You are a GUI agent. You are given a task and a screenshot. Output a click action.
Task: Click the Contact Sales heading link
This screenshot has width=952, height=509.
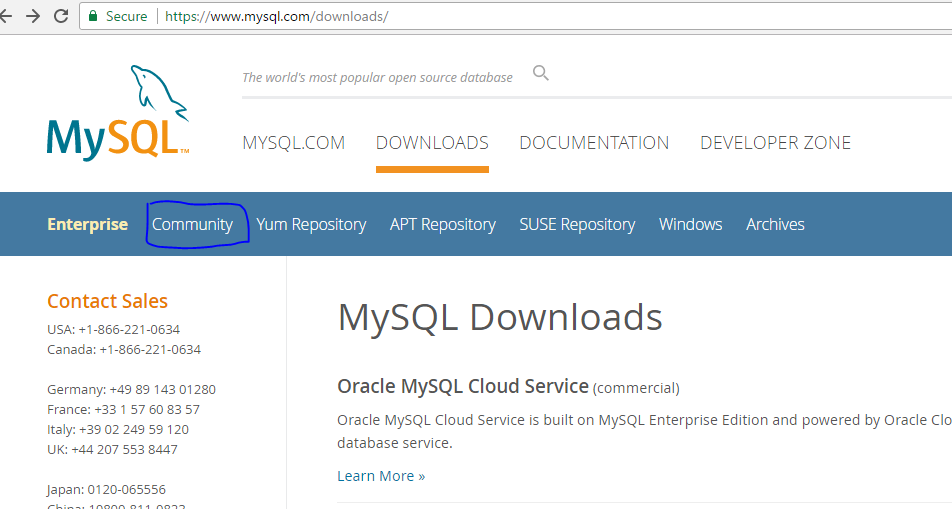[107, 301]
